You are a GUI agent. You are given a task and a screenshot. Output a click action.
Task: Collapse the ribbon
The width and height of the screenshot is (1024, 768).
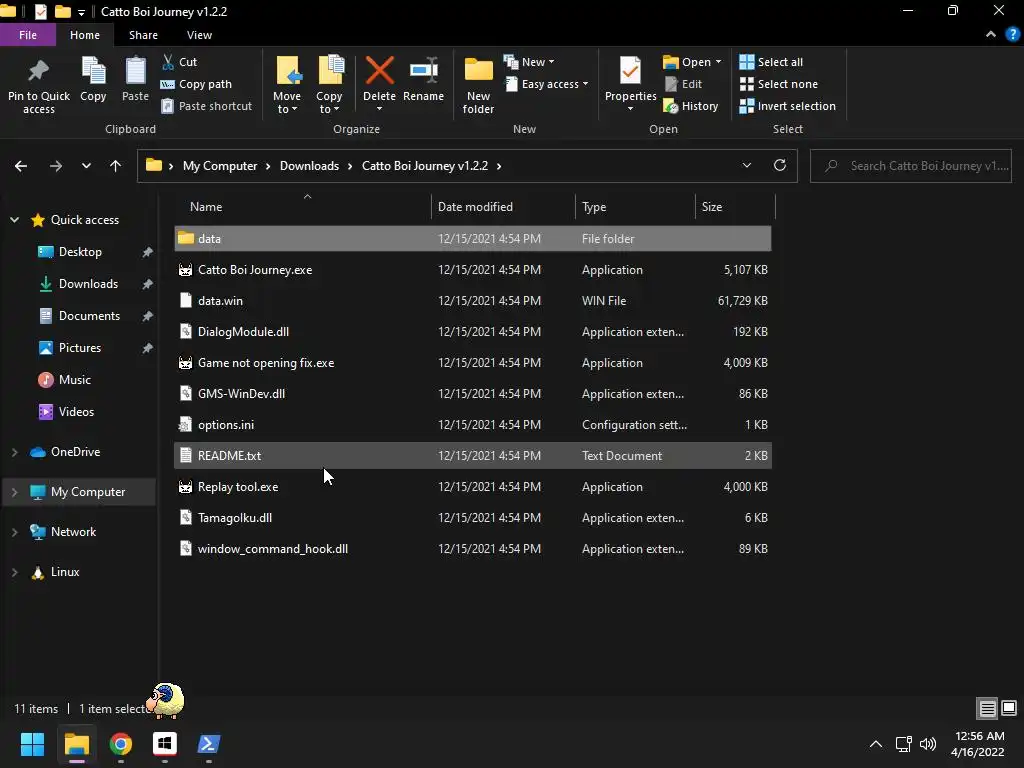click(991, 35)
